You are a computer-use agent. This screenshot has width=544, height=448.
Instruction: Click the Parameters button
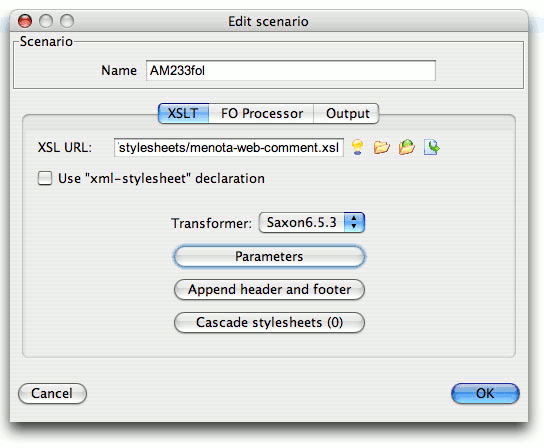[x=269, y=256]
